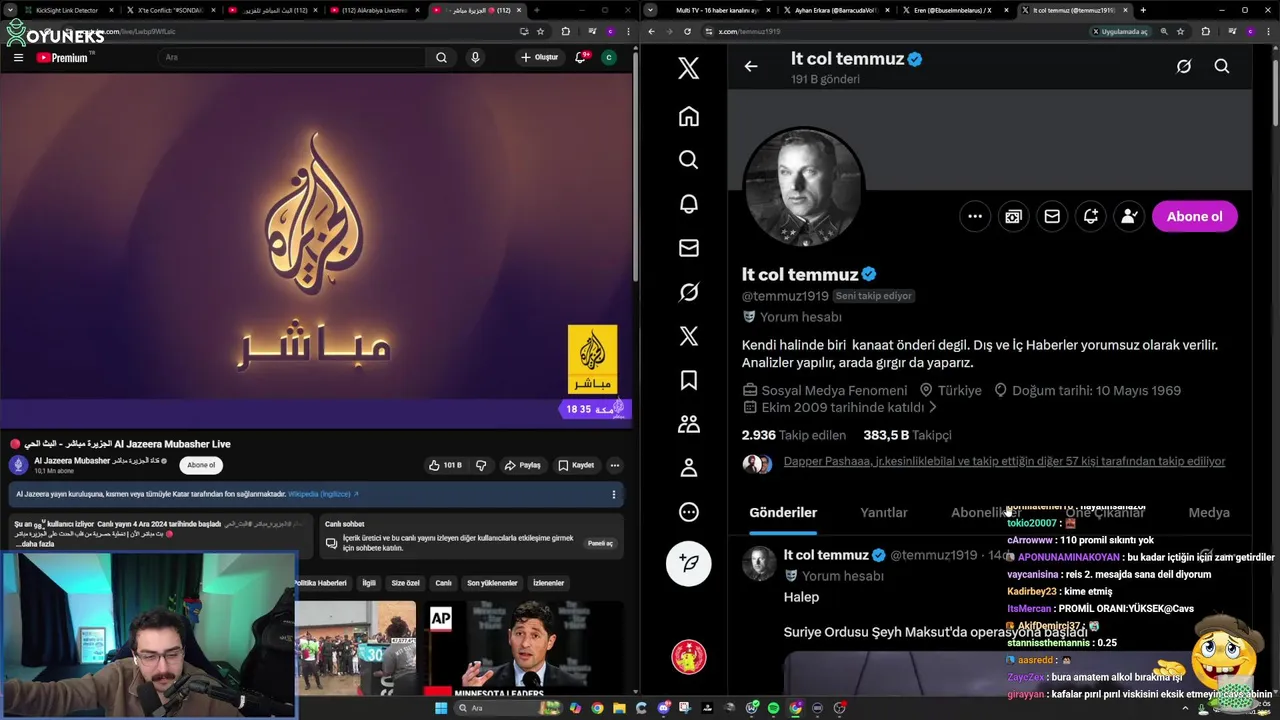The height and width of the screenshot is (720, 1280).
Task: Open More circle icon in X sidebar
Action: click(688, 512)
